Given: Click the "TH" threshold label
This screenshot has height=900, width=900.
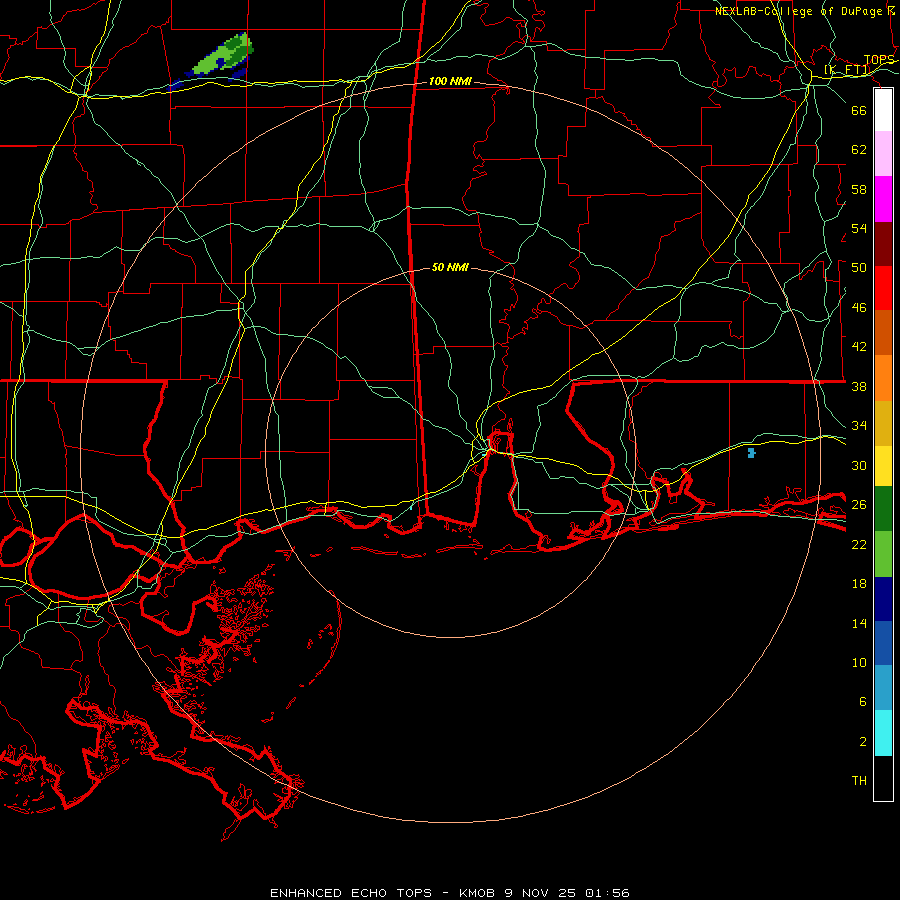Looking at the screenshot, I should pos(859,780).
